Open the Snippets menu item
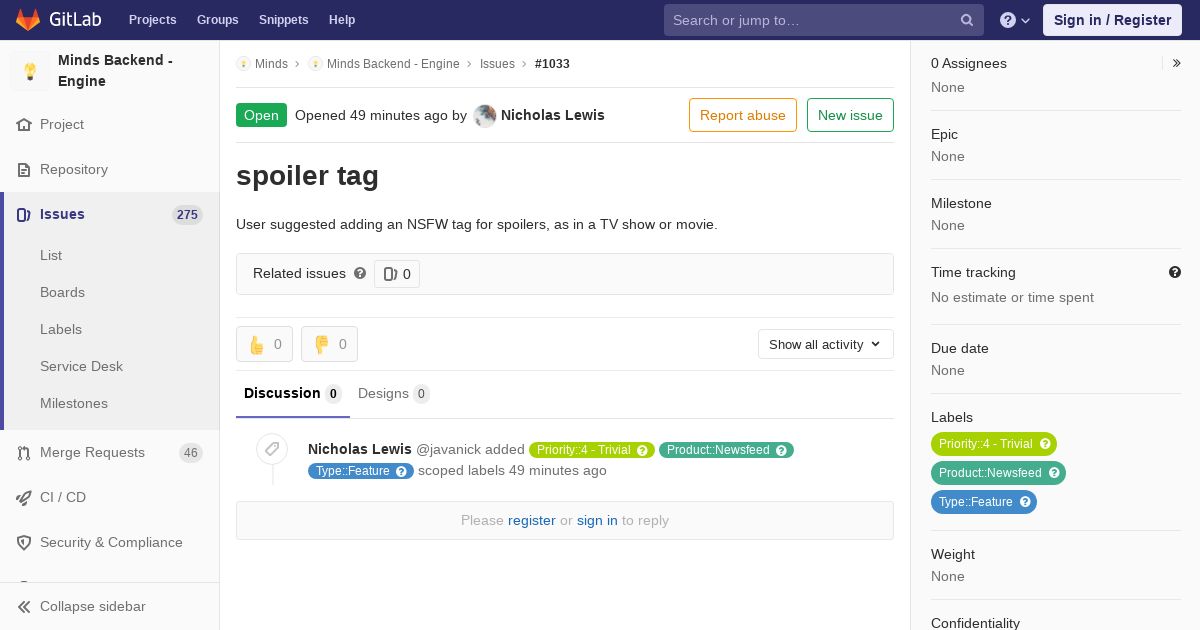1200x630 pixels. pos(283,20)
